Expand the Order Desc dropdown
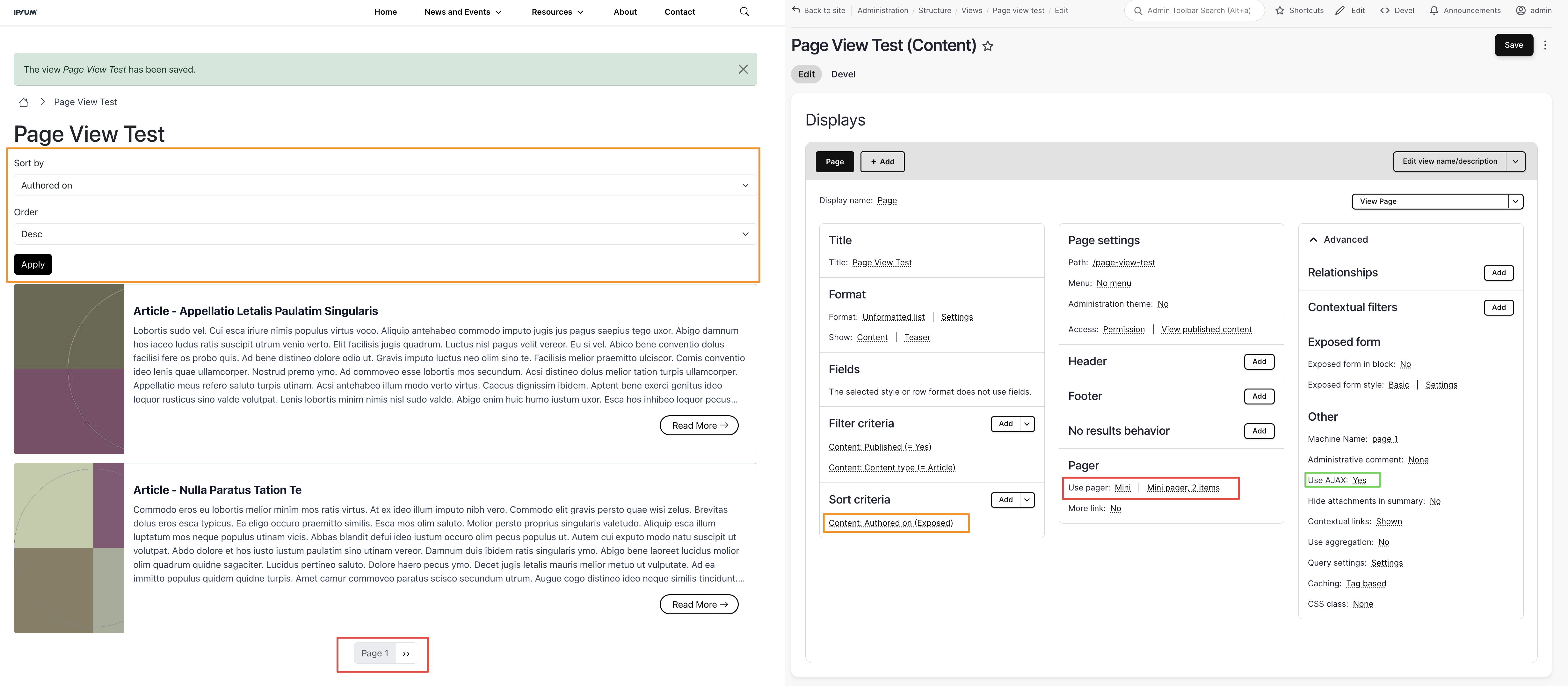Screen dimensions: 1568x686 pos(385,234)
